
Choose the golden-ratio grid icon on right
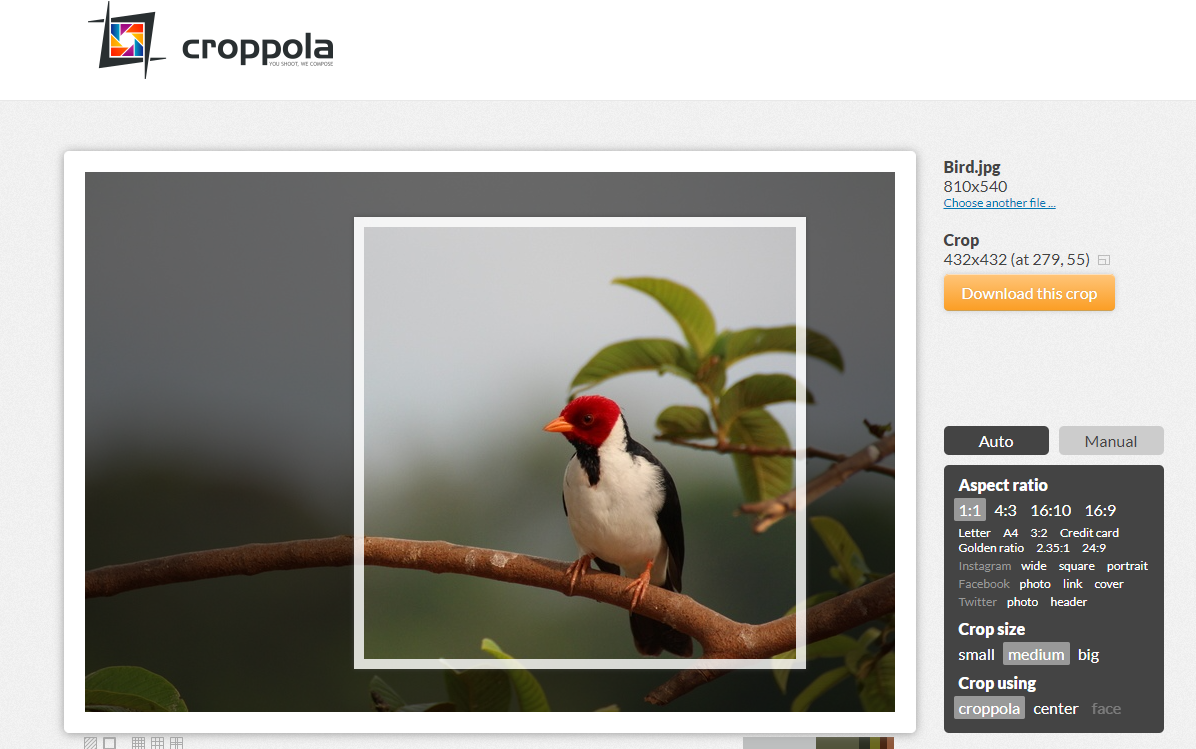coord(176,743)
